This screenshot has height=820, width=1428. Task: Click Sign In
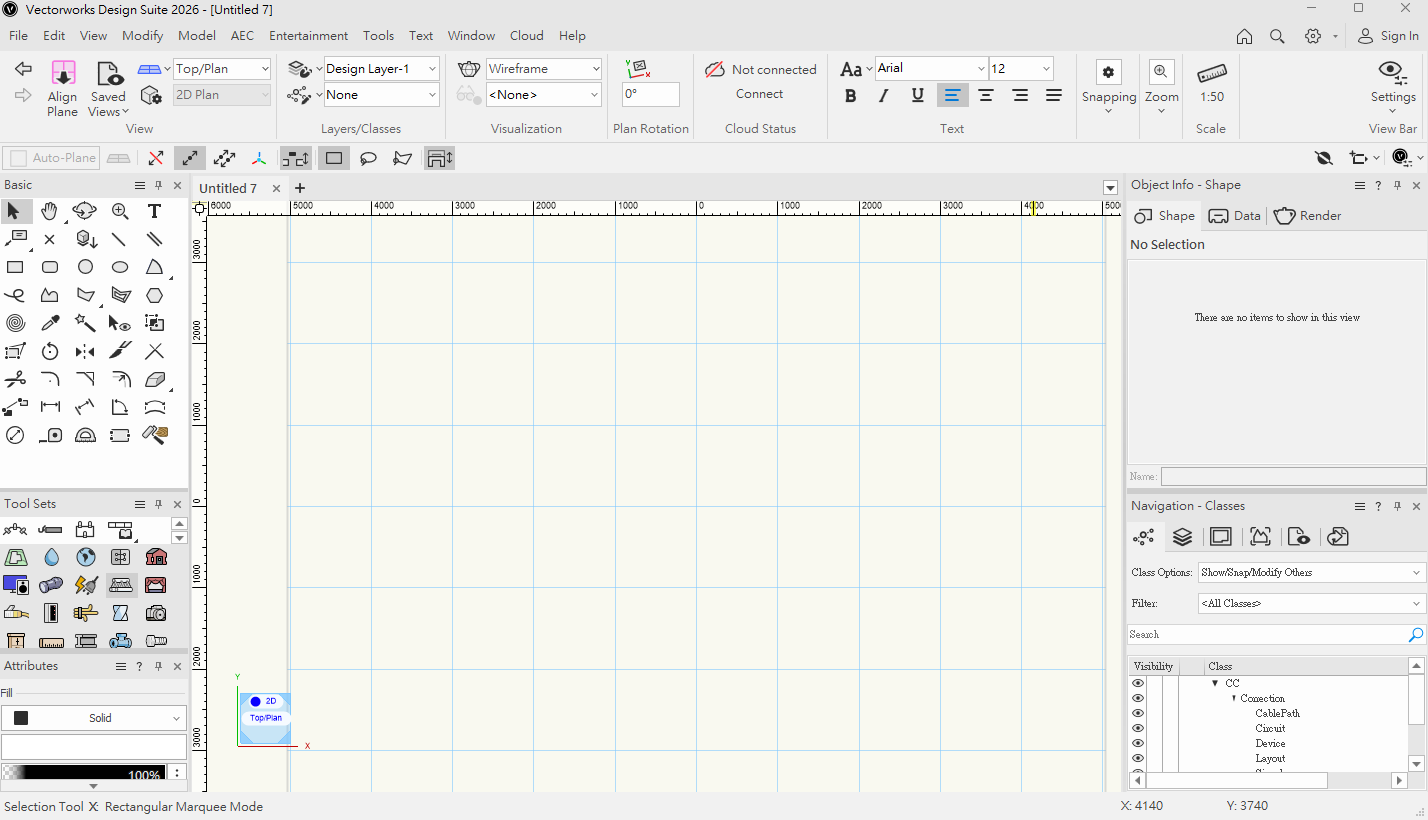pyautogui.click(x=1388, y=35)
